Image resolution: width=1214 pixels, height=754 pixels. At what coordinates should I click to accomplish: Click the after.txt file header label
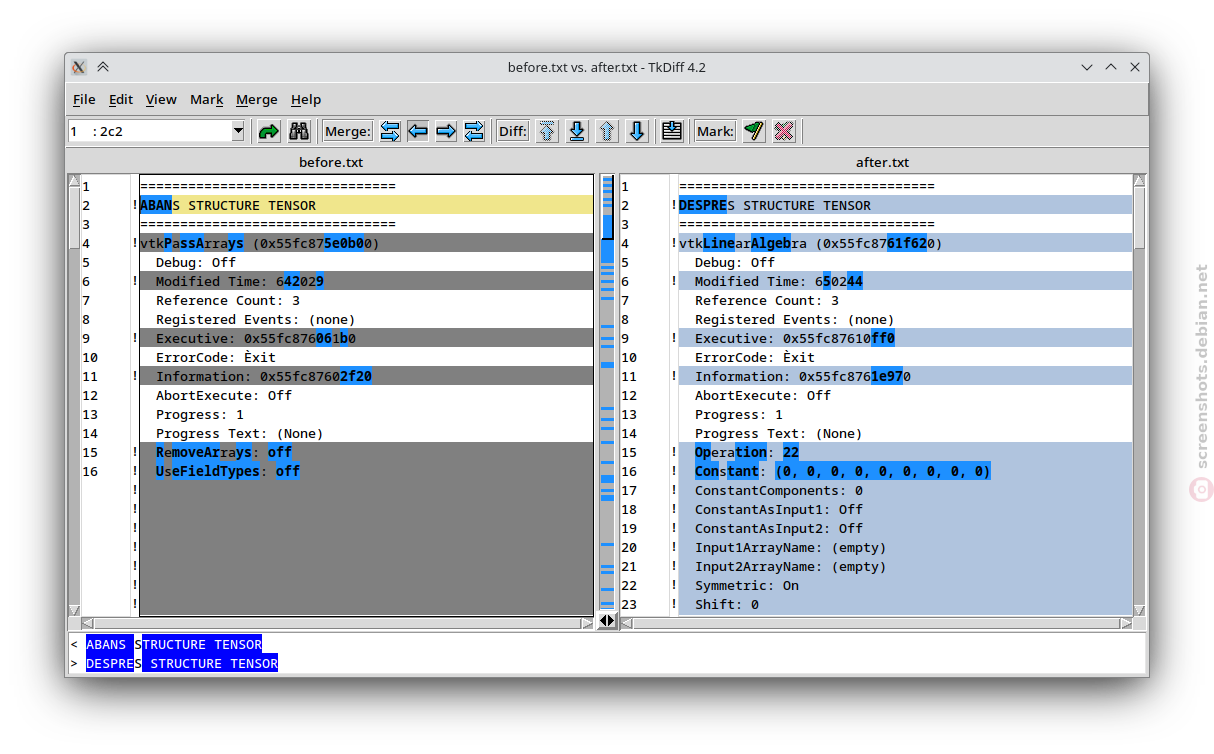(x=882, y=162)
